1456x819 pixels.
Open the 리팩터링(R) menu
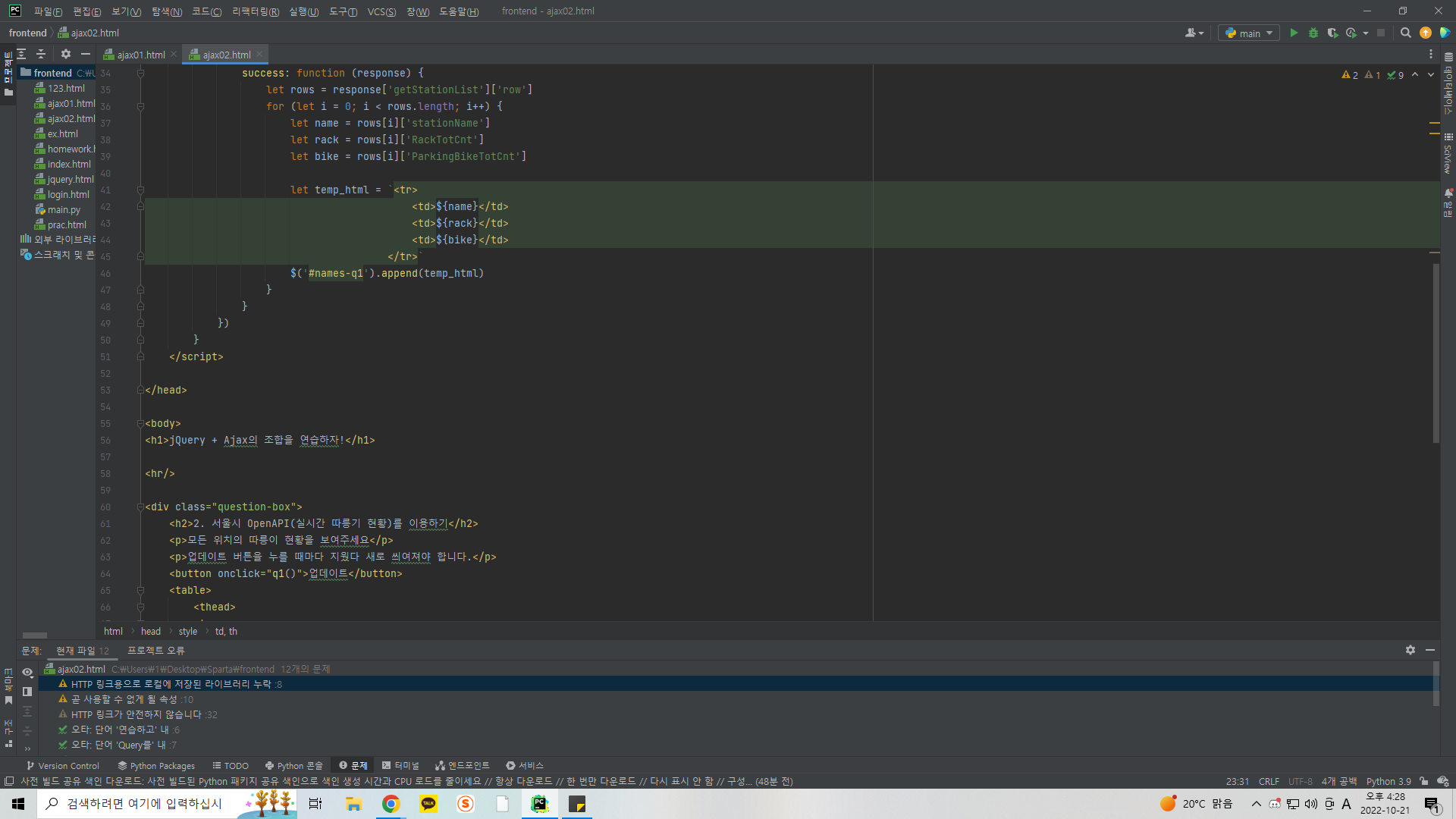(x=256, y=11)
